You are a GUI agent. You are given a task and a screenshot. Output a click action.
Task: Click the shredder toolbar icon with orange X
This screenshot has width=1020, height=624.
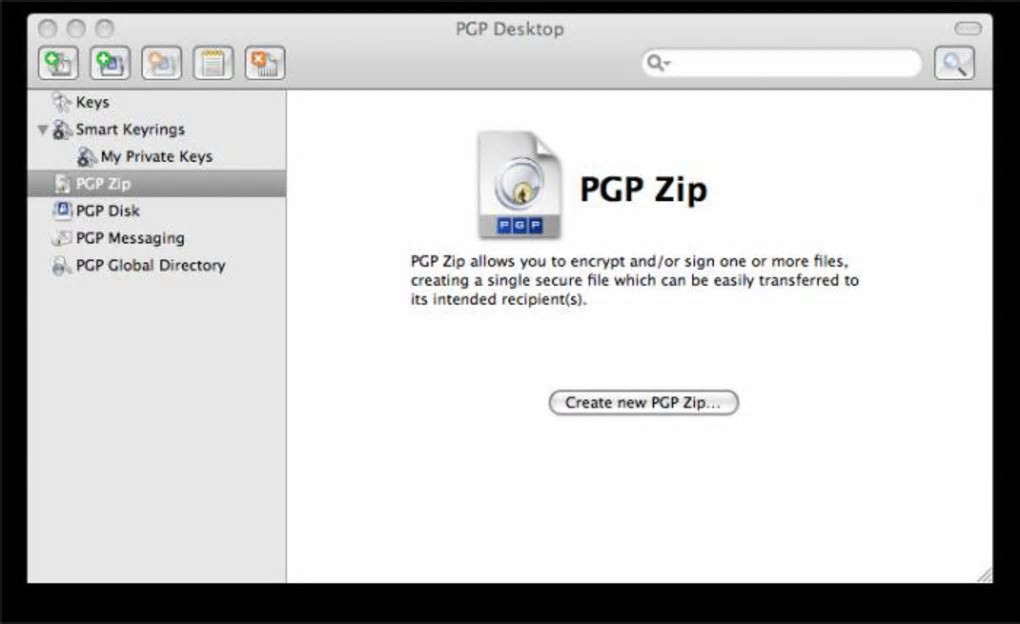pos(265,63)
